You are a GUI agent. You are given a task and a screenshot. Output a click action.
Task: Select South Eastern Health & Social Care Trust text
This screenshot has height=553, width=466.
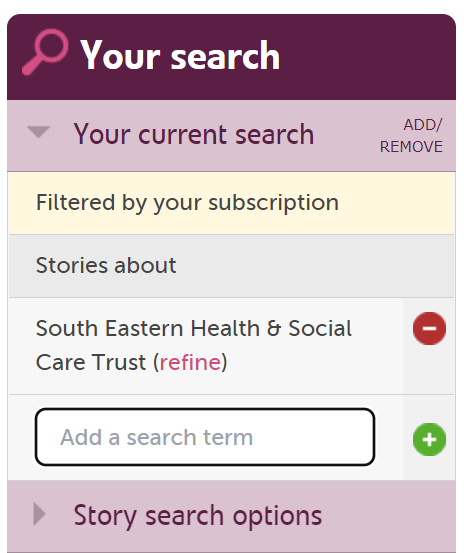click(194, 345)
